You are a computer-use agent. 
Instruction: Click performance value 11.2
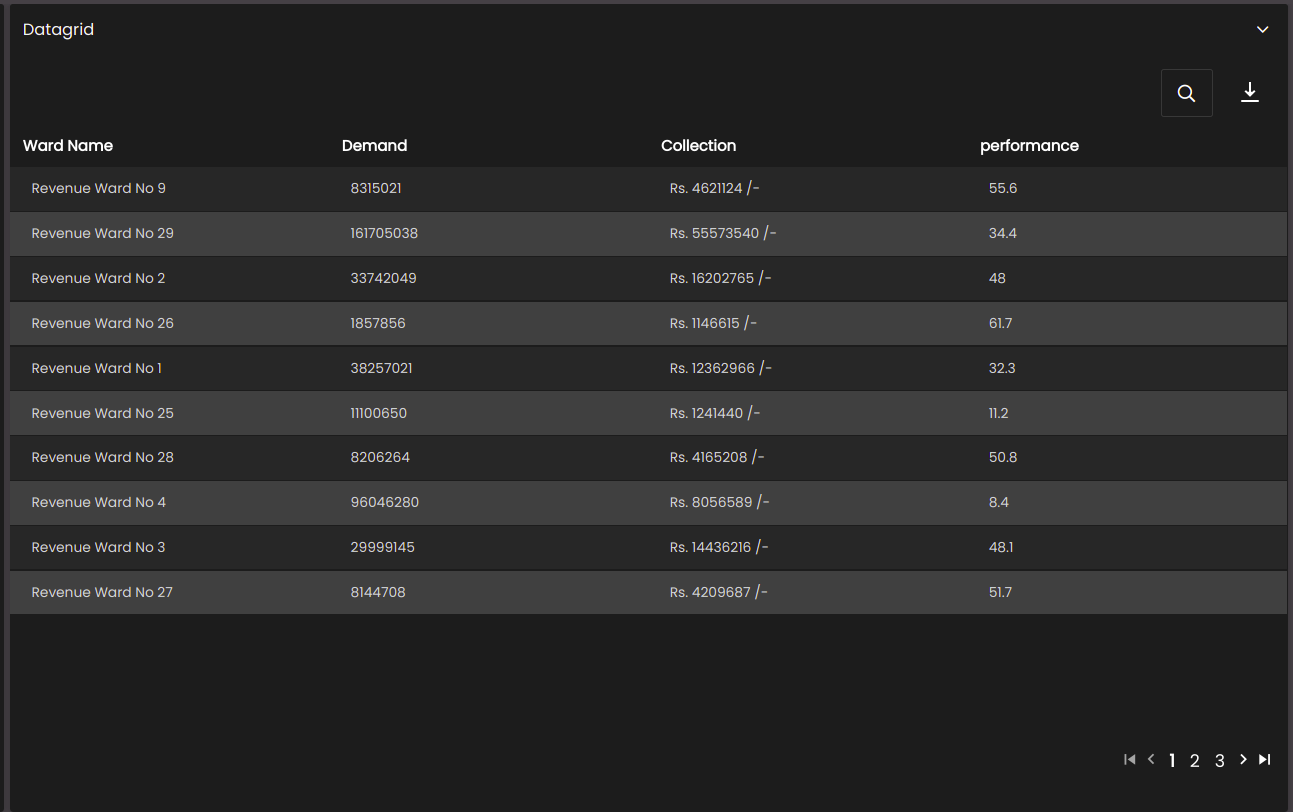998,413
